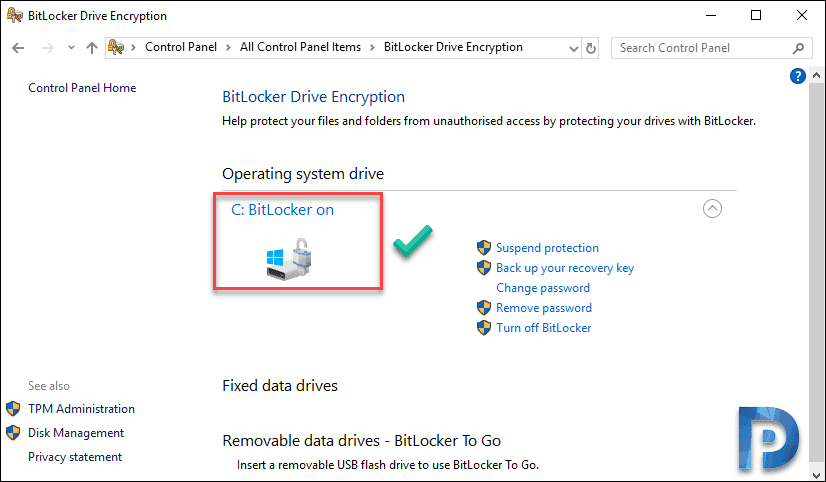Open recent locations dropdown arrow
Image resolution: width=826 pixels, height=482 pixels.
tap(71, 48)
